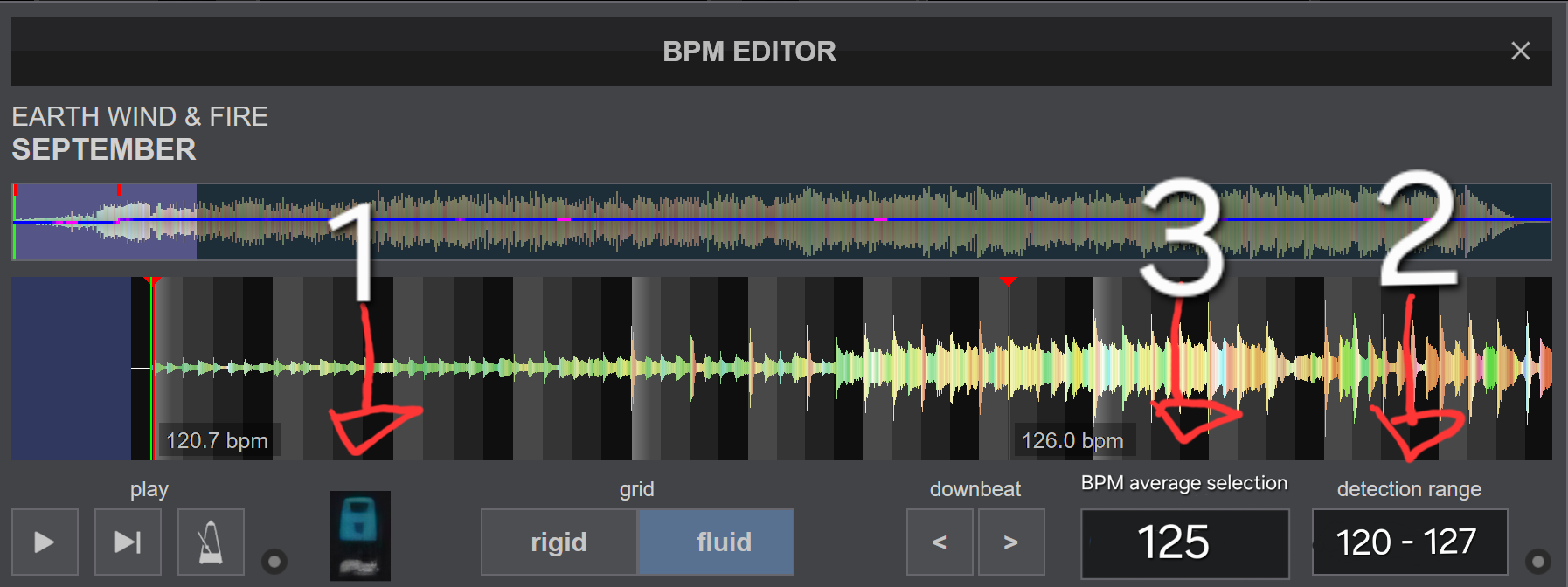Click the BPM average selection field showing 125
This screenshot has width=1568, height=587.
click(x=1184, y=542)
